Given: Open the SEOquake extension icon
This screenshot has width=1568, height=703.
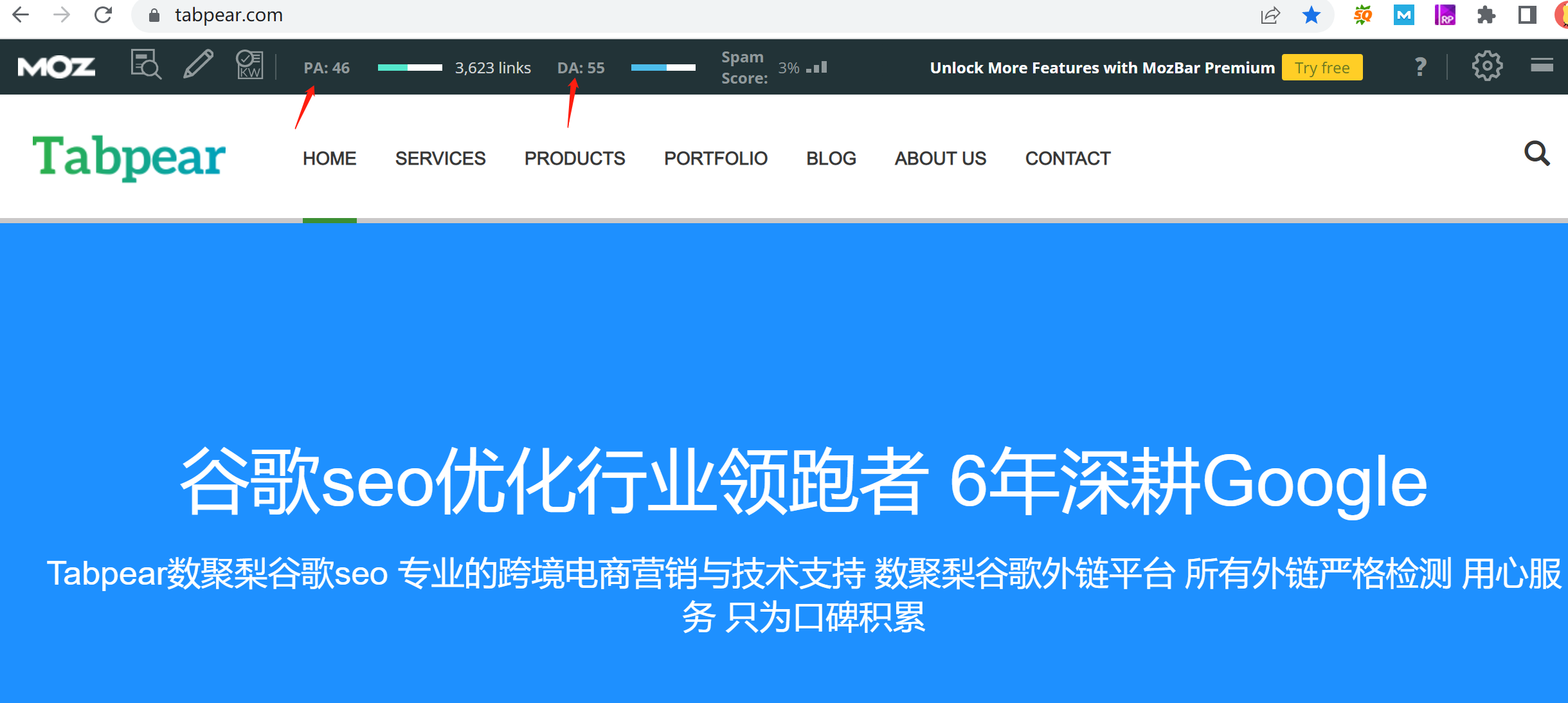Looking at the screenshot, I should click(1362, 15).
